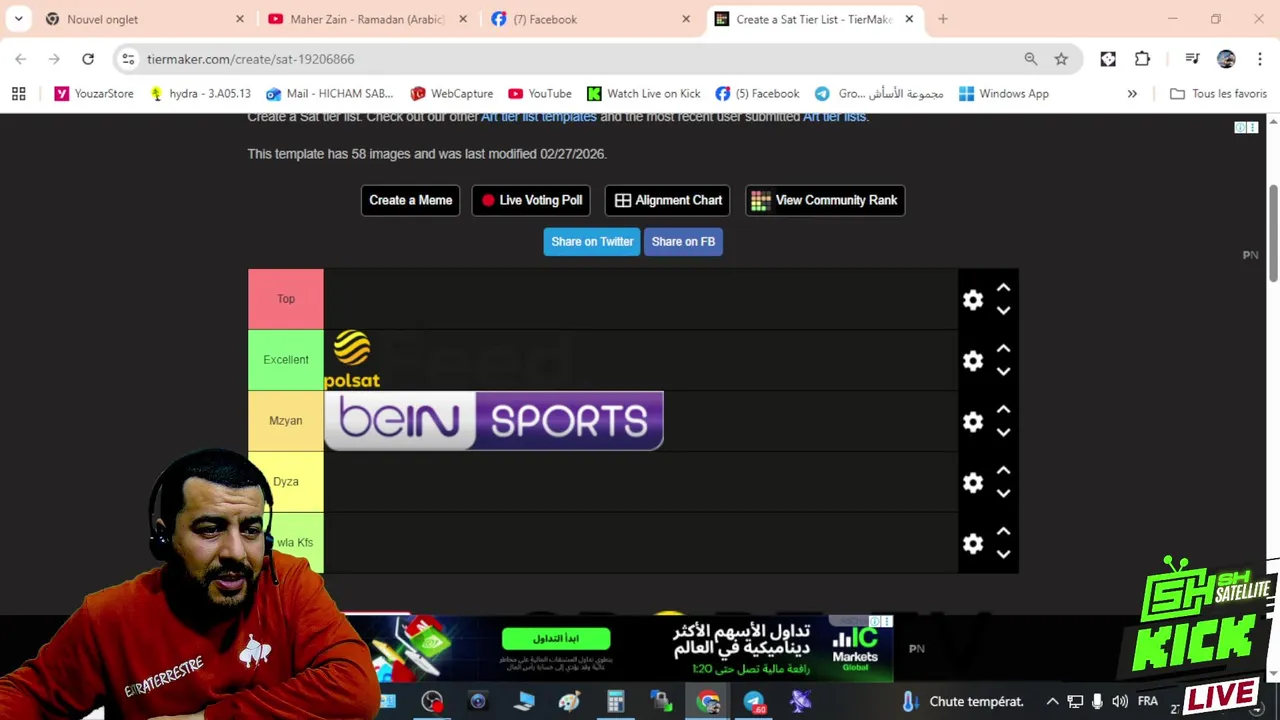Image resolution: width=1280 pixels, height=720 pixels.
Task: Go back to the previous page
Action: 21,59
